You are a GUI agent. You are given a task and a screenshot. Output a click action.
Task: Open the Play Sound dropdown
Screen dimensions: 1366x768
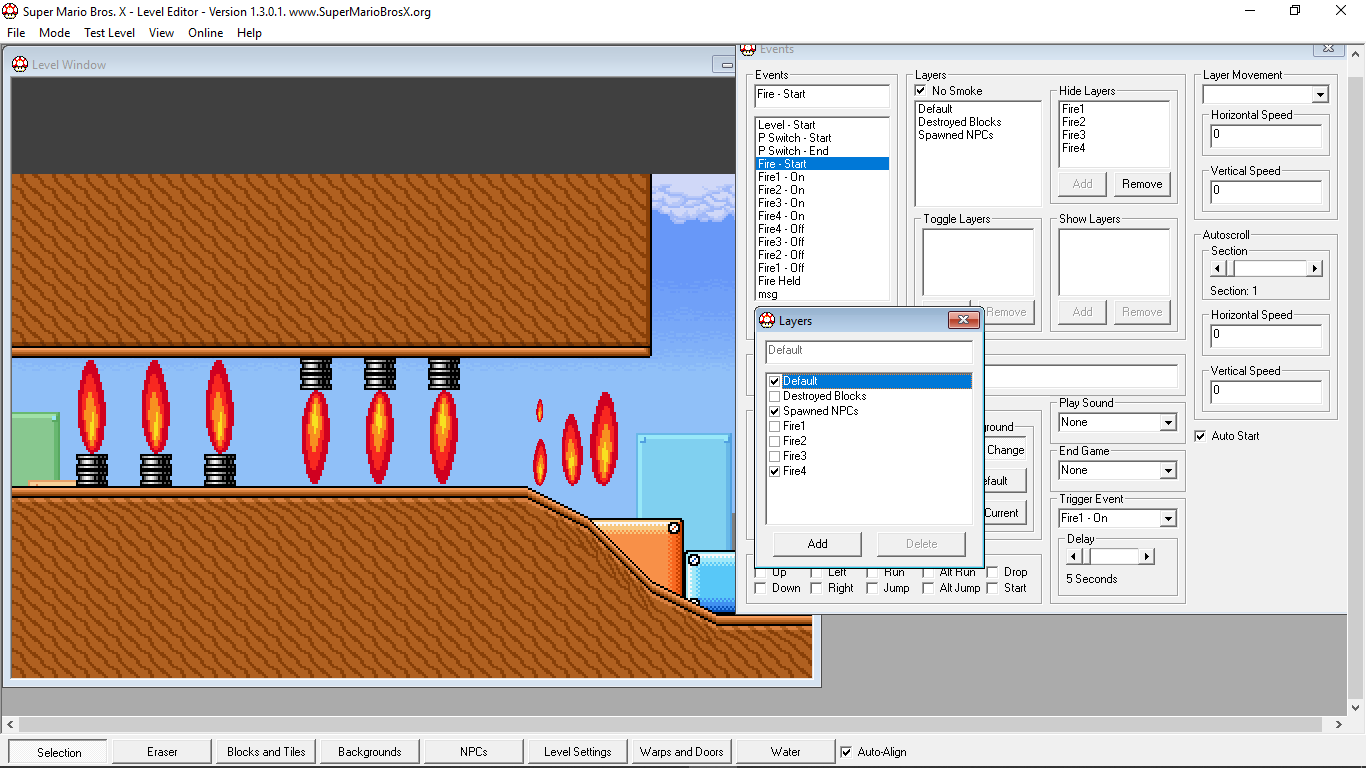(1168, 423)
